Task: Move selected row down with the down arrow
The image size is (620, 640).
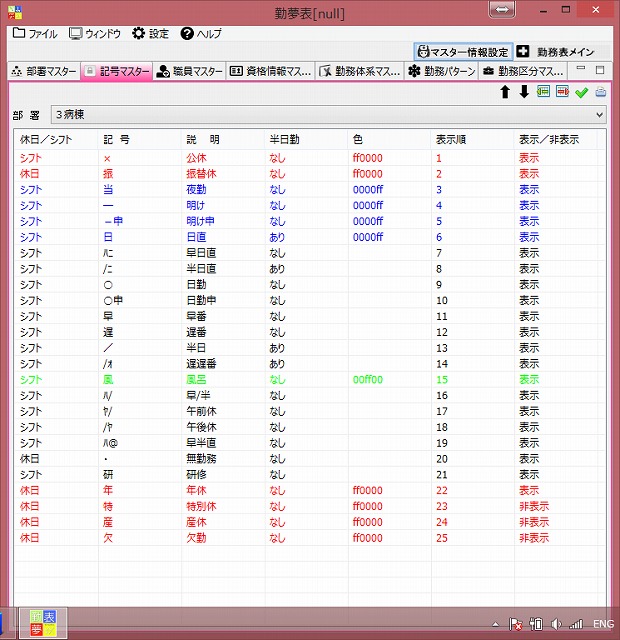Action: 524,92
